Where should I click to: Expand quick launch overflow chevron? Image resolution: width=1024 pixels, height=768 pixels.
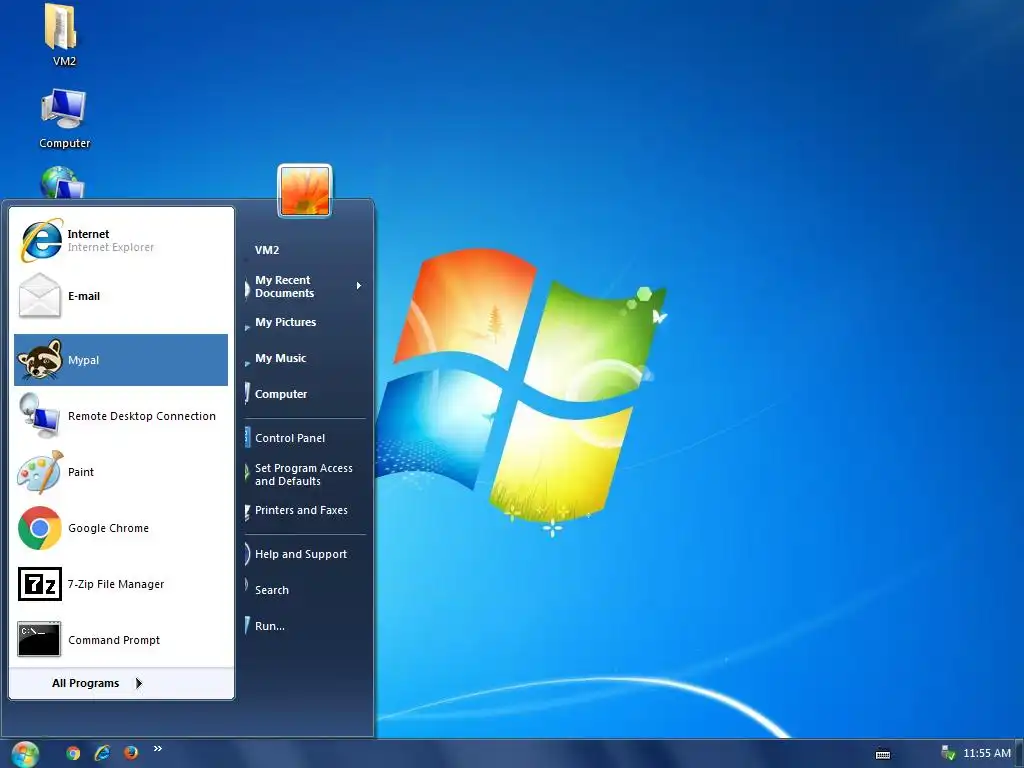[157, 749]
